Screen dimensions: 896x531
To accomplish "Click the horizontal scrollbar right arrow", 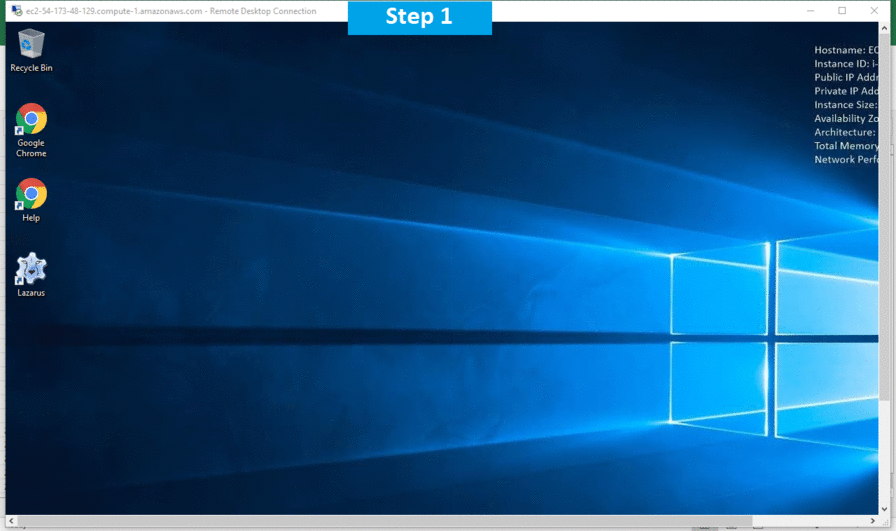I will tap(874, 521).
